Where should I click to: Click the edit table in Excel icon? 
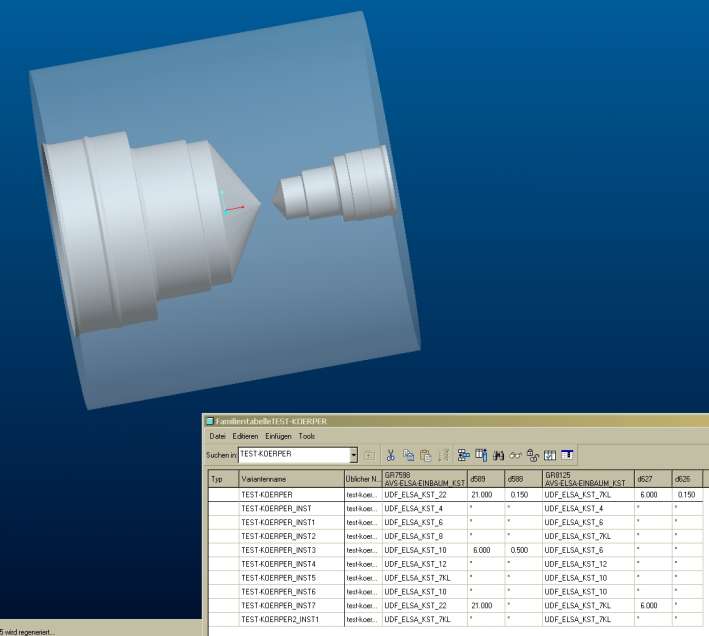coord(567,455)
